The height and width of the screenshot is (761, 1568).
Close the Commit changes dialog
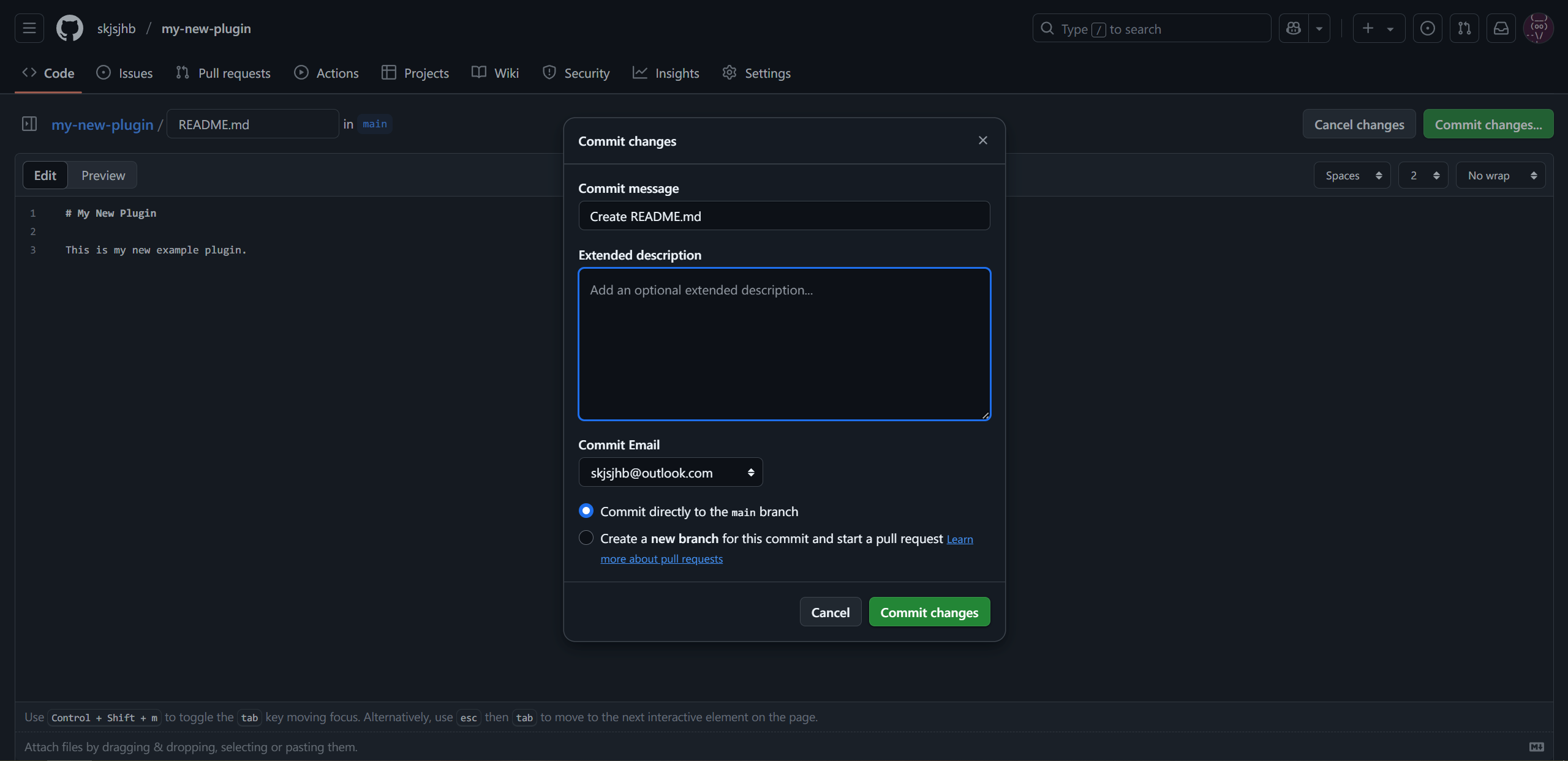pos(982,140)
